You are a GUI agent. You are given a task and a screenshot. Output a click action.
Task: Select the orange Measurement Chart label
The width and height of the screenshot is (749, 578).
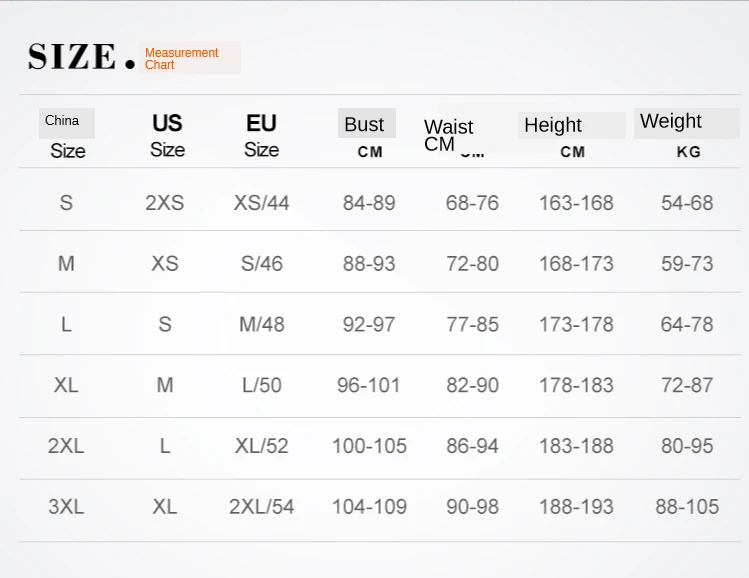coord(181,59)
